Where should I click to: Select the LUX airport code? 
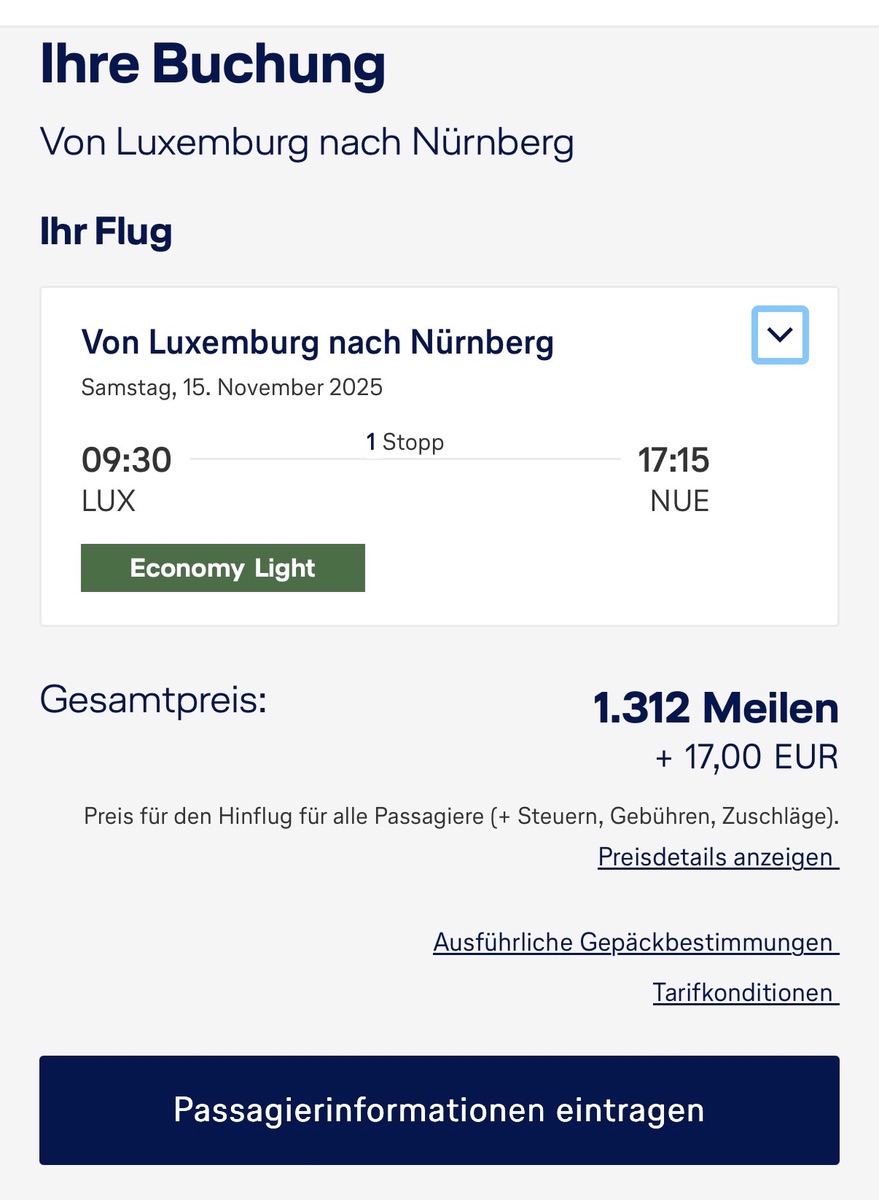tap(108, 501)
